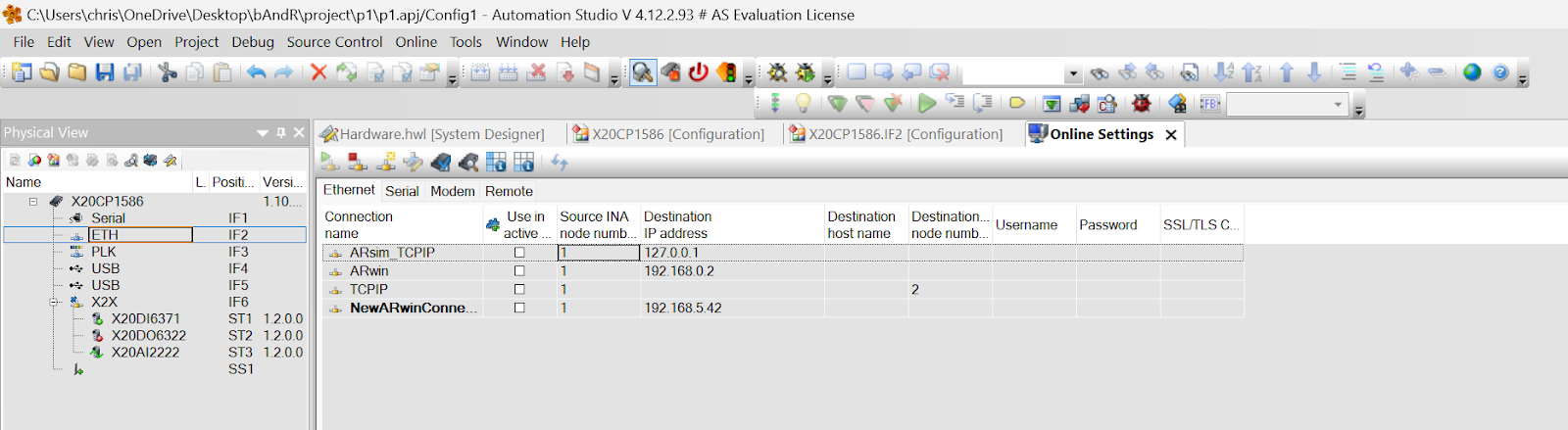Open the Physical View panel dropdown arrow
The height and width of the screenshot is (430, 1568).
click(x=263, y=132)
